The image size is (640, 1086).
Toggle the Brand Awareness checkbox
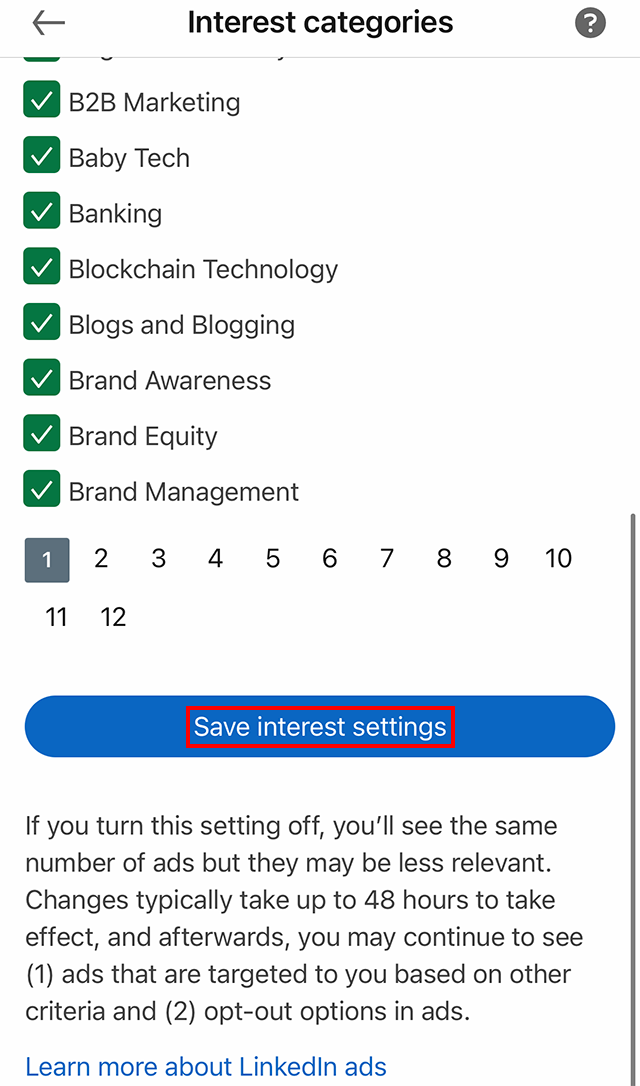[x=41, y=378]
